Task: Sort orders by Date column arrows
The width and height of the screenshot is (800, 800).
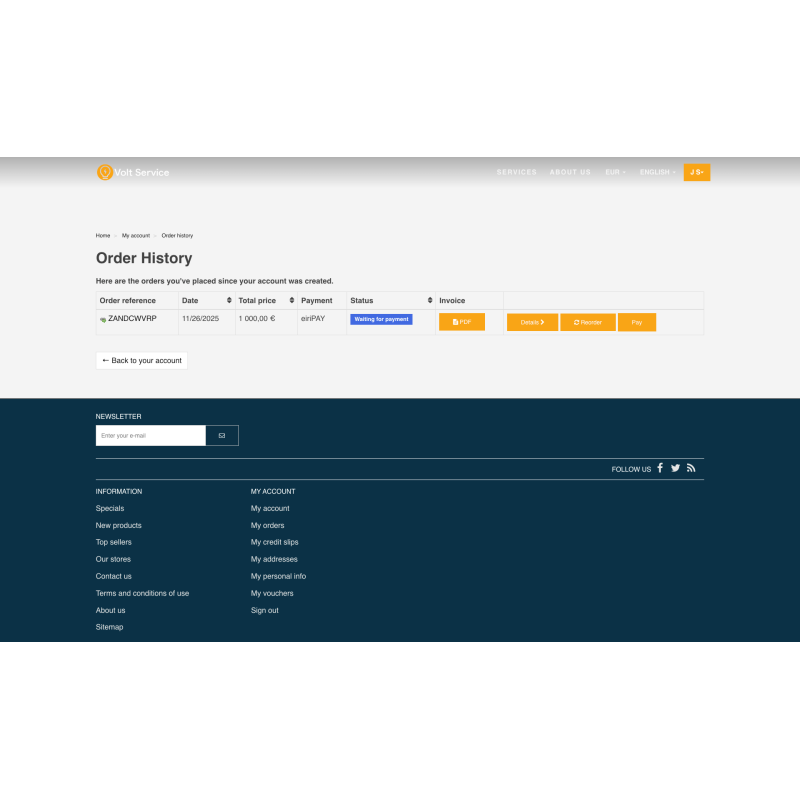Action: tap(229, 300)
